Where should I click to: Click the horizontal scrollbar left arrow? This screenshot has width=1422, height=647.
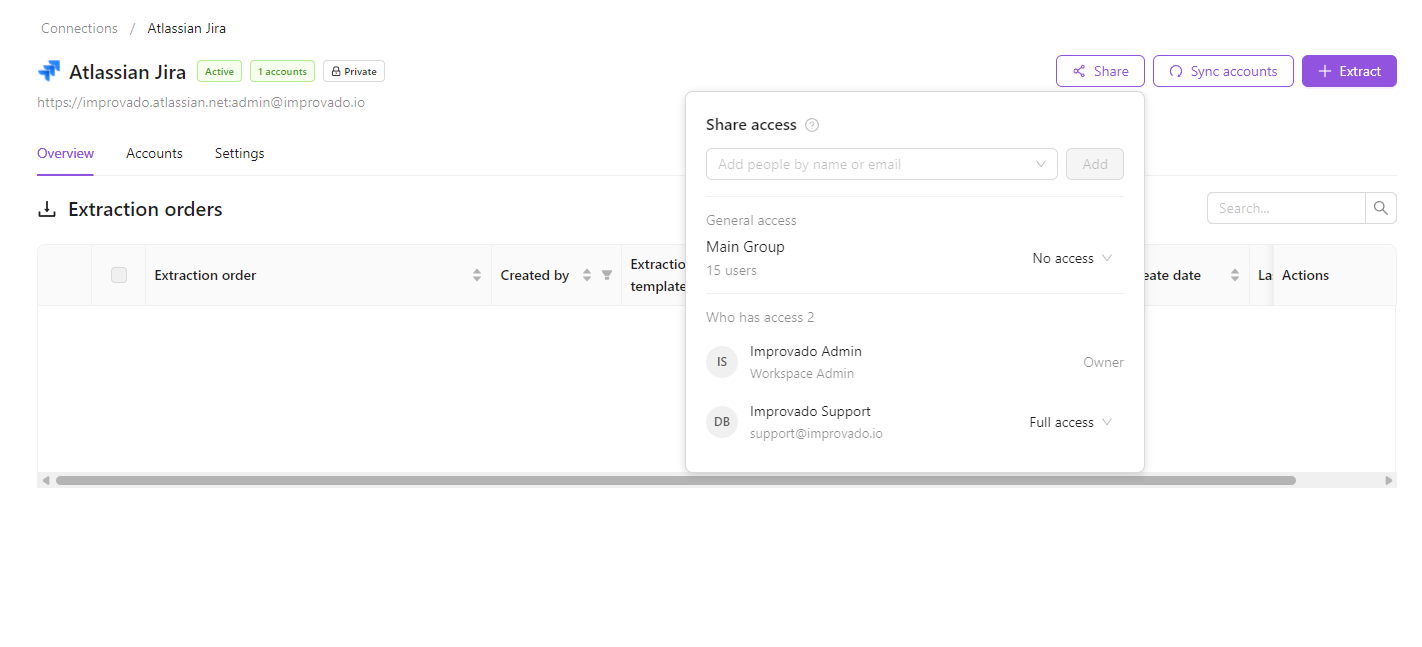click(x=45, y=480)
